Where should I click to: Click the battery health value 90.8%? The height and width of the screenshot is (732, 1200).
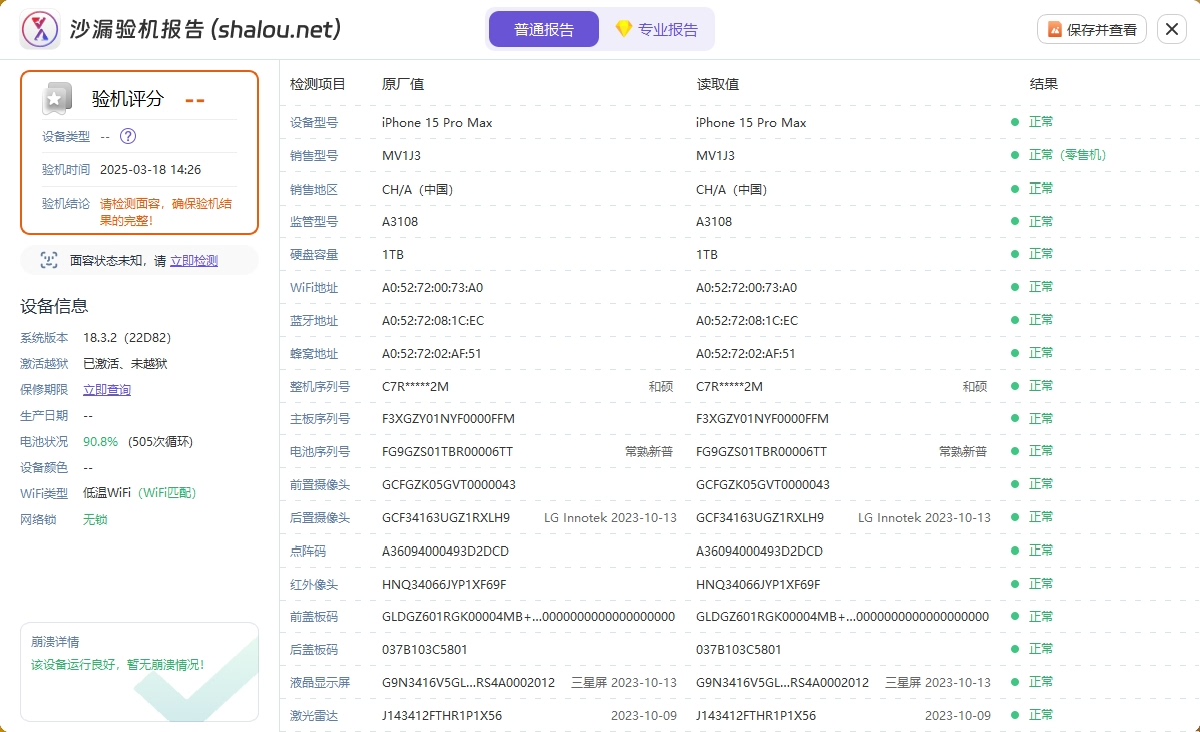point(100,441)
